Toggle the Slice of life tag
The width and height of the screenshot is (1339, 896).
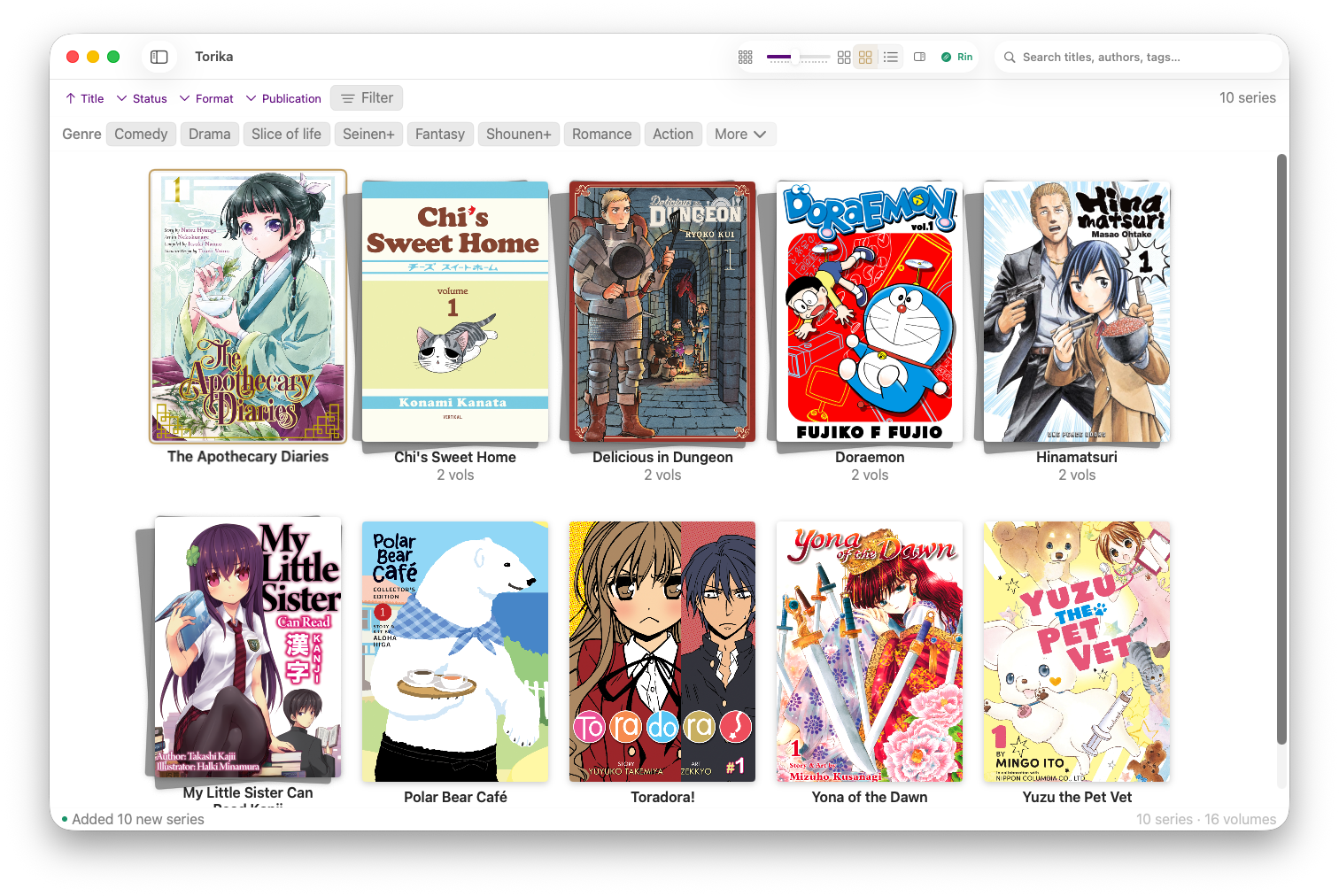pyautogui.click(x=286, y=134)
